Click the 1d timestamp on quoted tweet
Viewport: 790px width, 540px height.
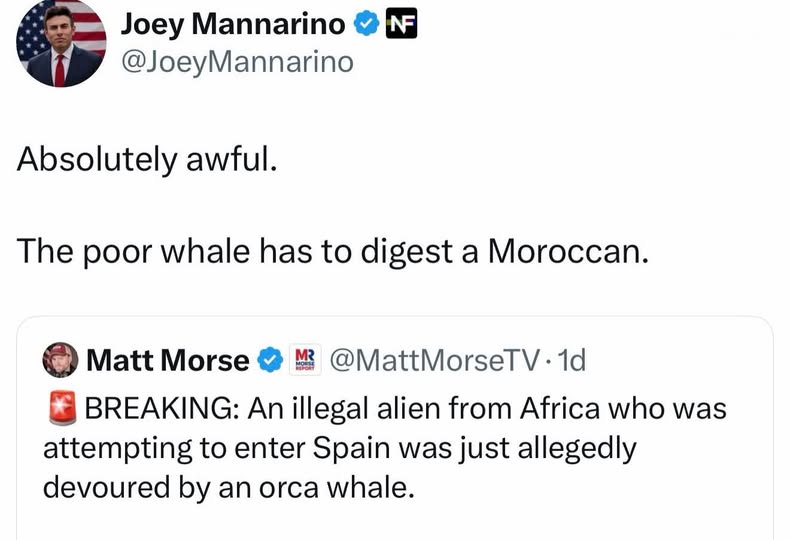pyautogui.click(x=572, y=360)
